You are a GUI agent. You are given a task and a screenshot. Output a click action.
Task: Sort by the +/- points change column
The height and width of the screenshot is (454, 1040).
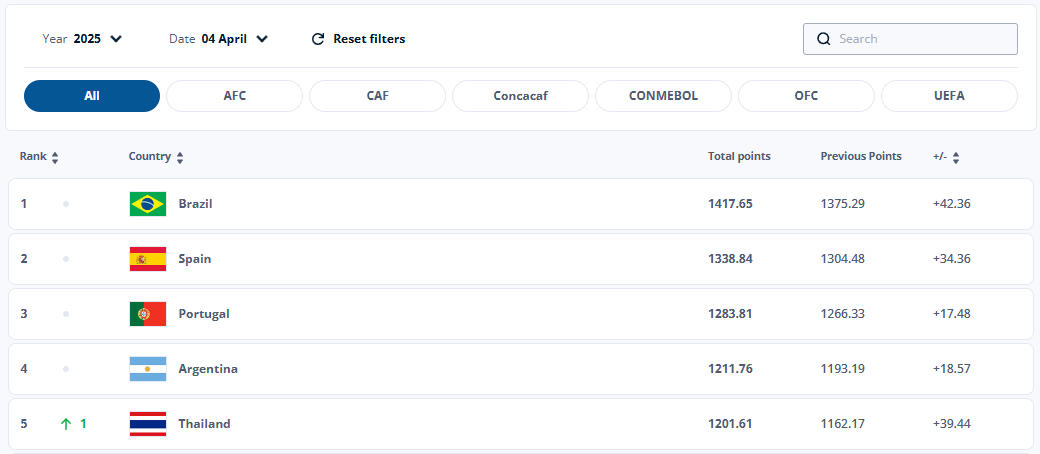click(956, 157)
